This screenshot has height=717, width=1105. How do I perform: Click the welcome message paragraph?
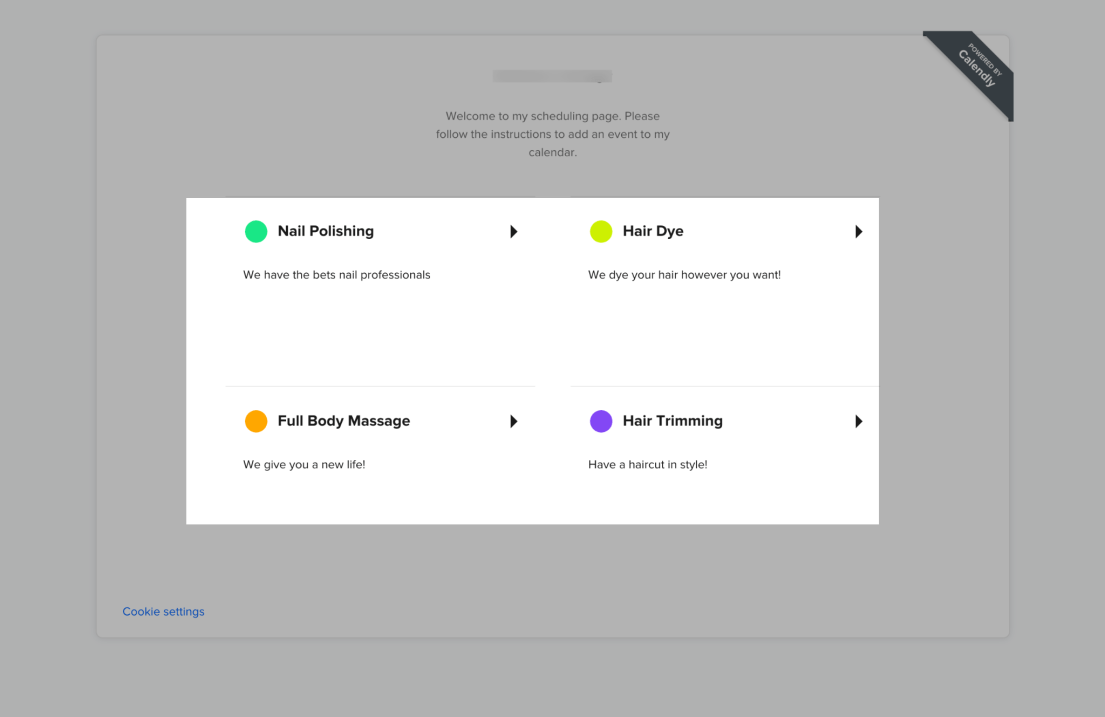pyautogui.click(x=552, y=134)
